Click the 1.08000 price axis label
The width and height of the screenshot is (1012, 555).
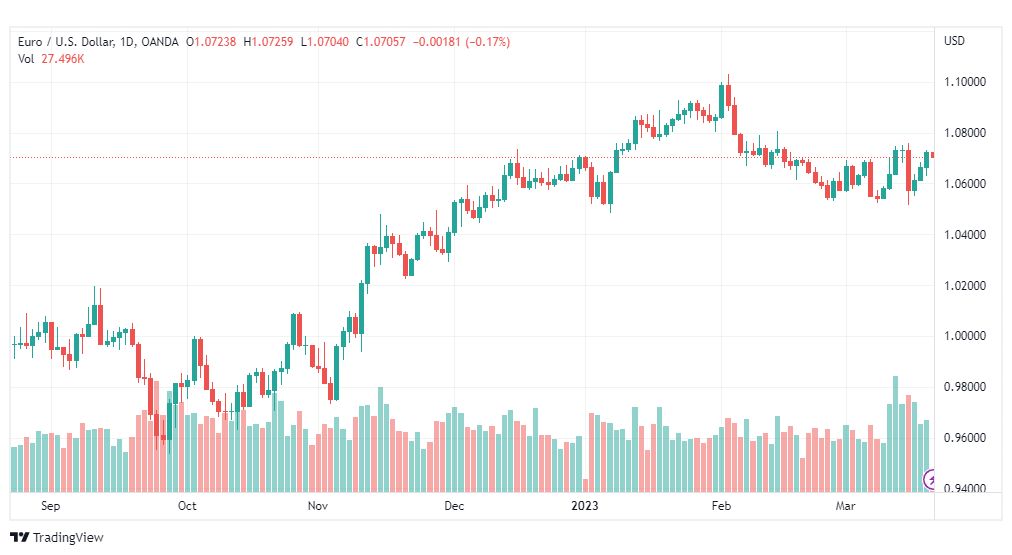coord(965,133)
